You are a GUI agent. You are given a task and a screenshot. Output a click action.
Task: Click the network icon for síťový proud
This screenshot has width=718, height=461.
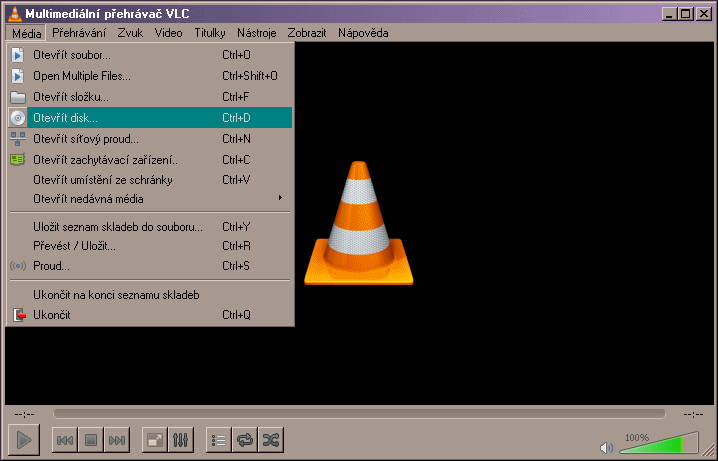[x=17, y=139]
